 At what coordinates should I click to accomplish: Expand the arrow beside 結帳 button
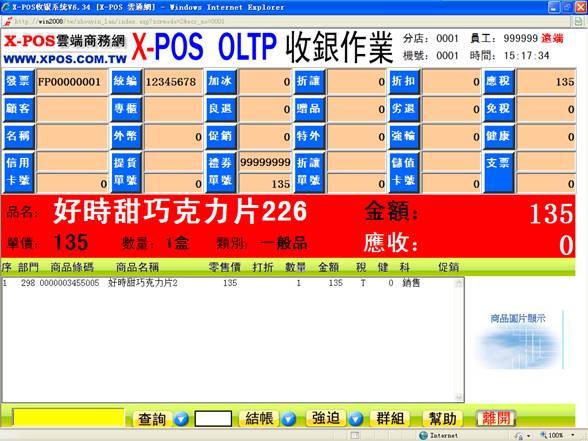pos(289,418)
